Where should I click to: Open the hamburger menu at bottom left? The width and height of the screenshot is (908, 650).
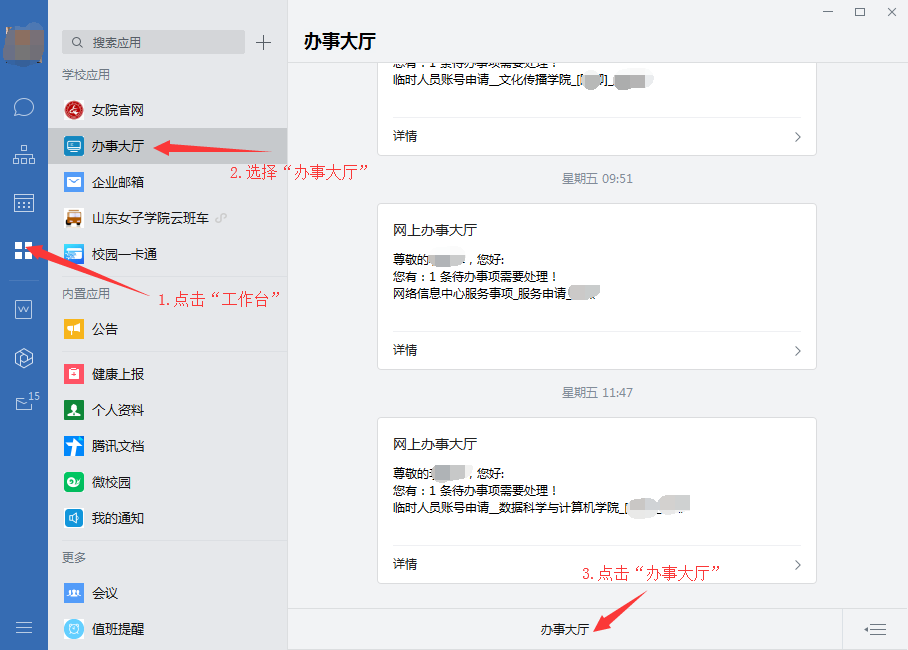(x=24, y=627)
